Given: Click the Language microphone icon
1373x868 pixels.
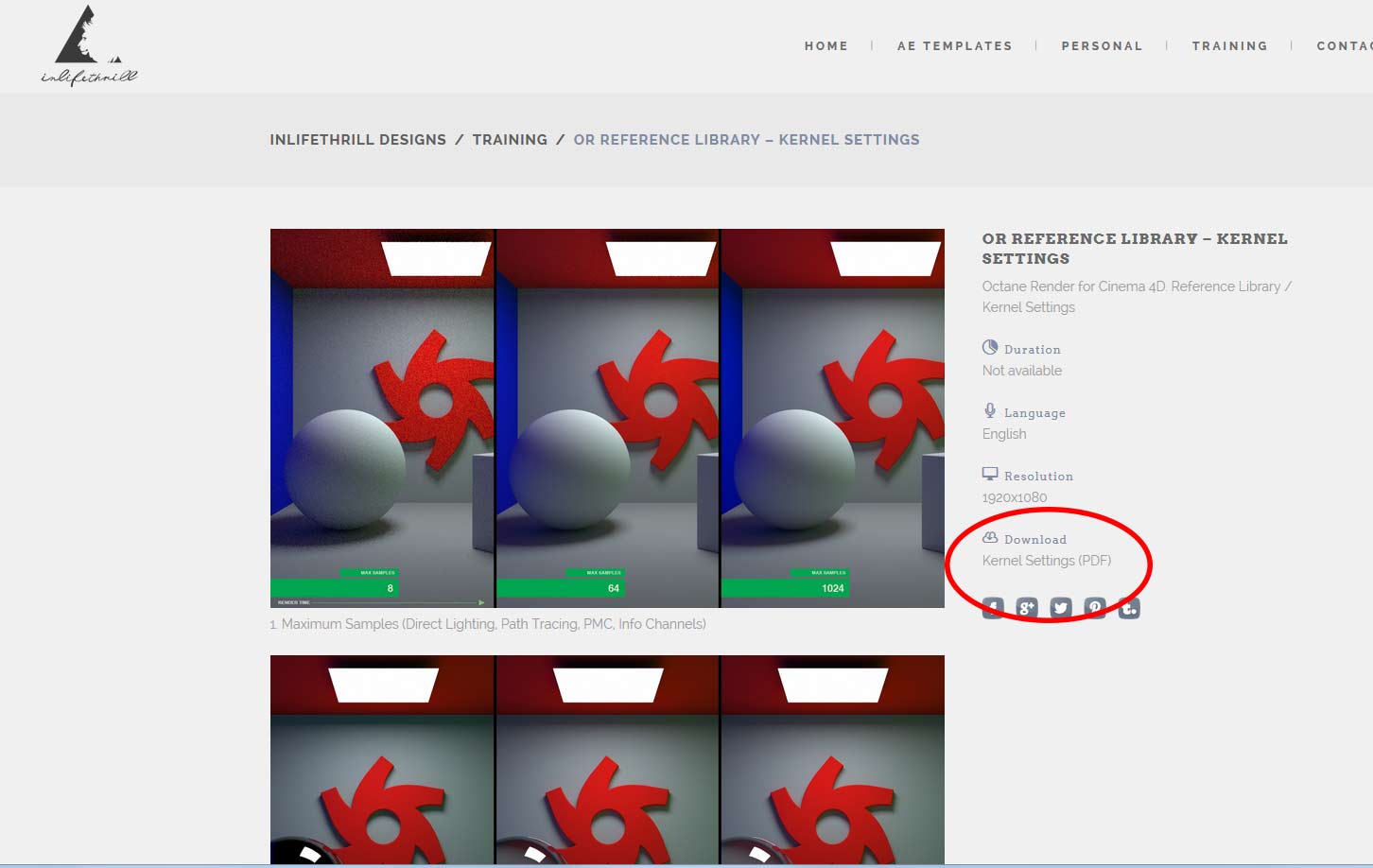Looking at the screenshot, I should point(990,410).
